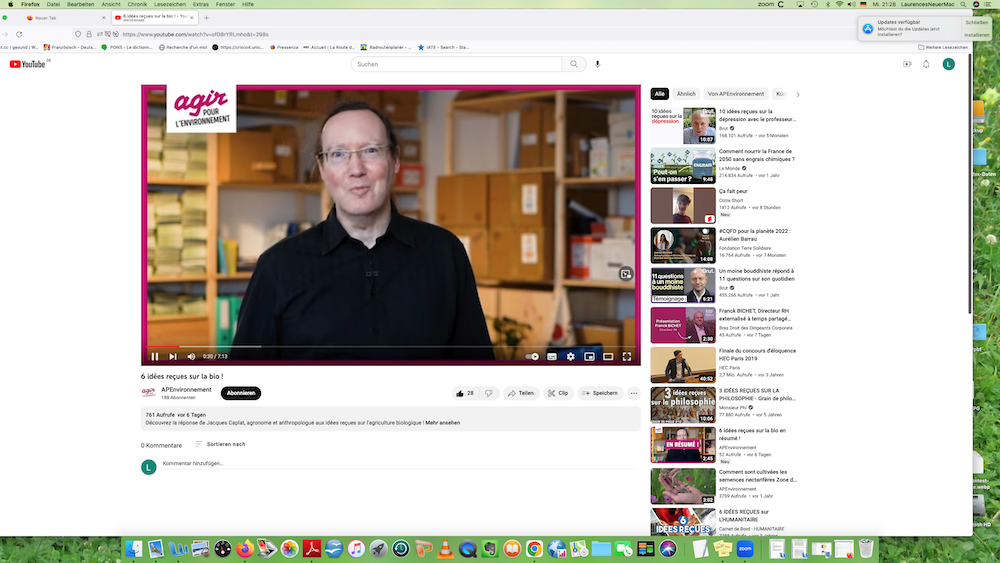This screenshot has height=563, width=1000.
Task: Click the Teilen share button
Action: 521,393
